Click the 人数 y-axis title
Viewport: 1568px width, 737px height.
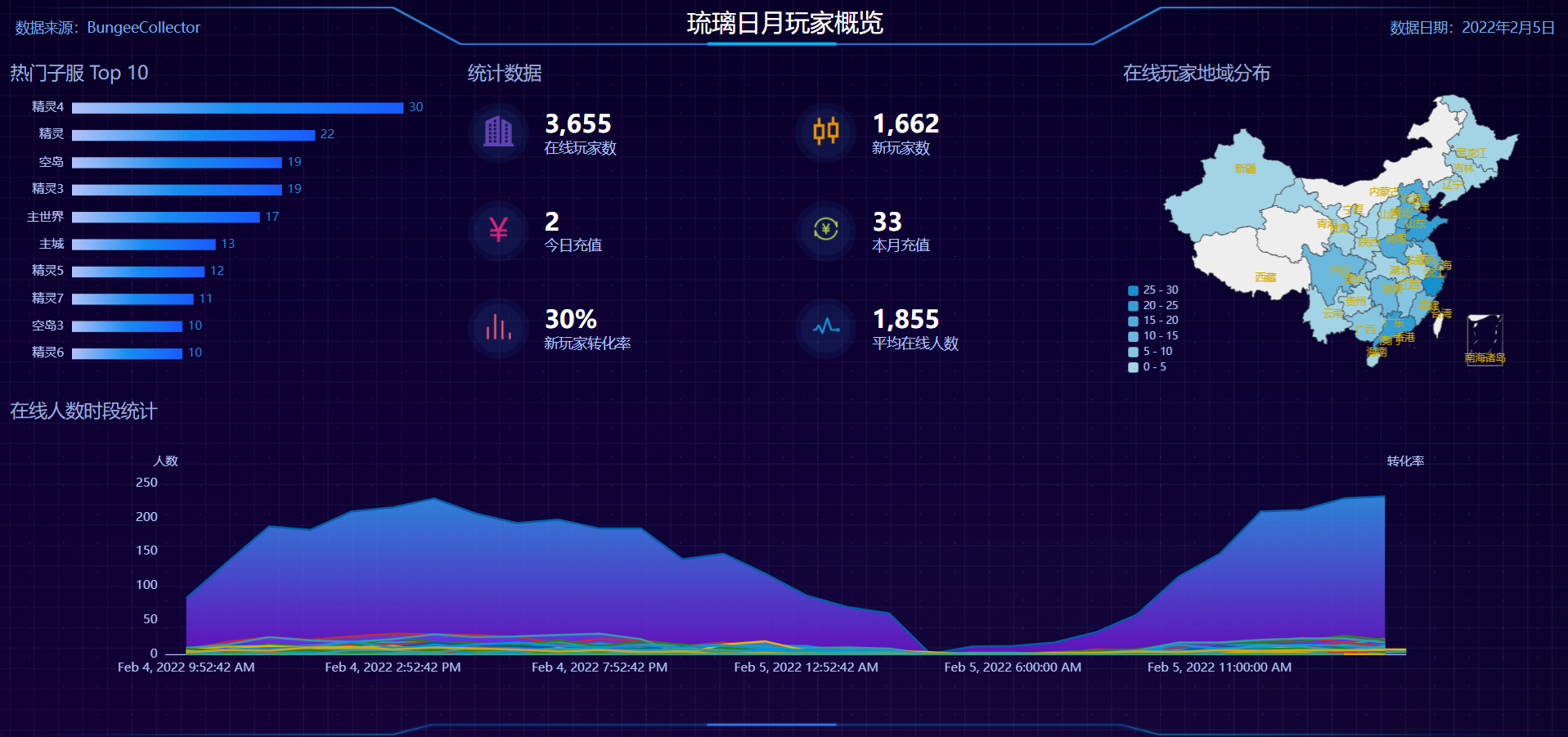(166, 461)
